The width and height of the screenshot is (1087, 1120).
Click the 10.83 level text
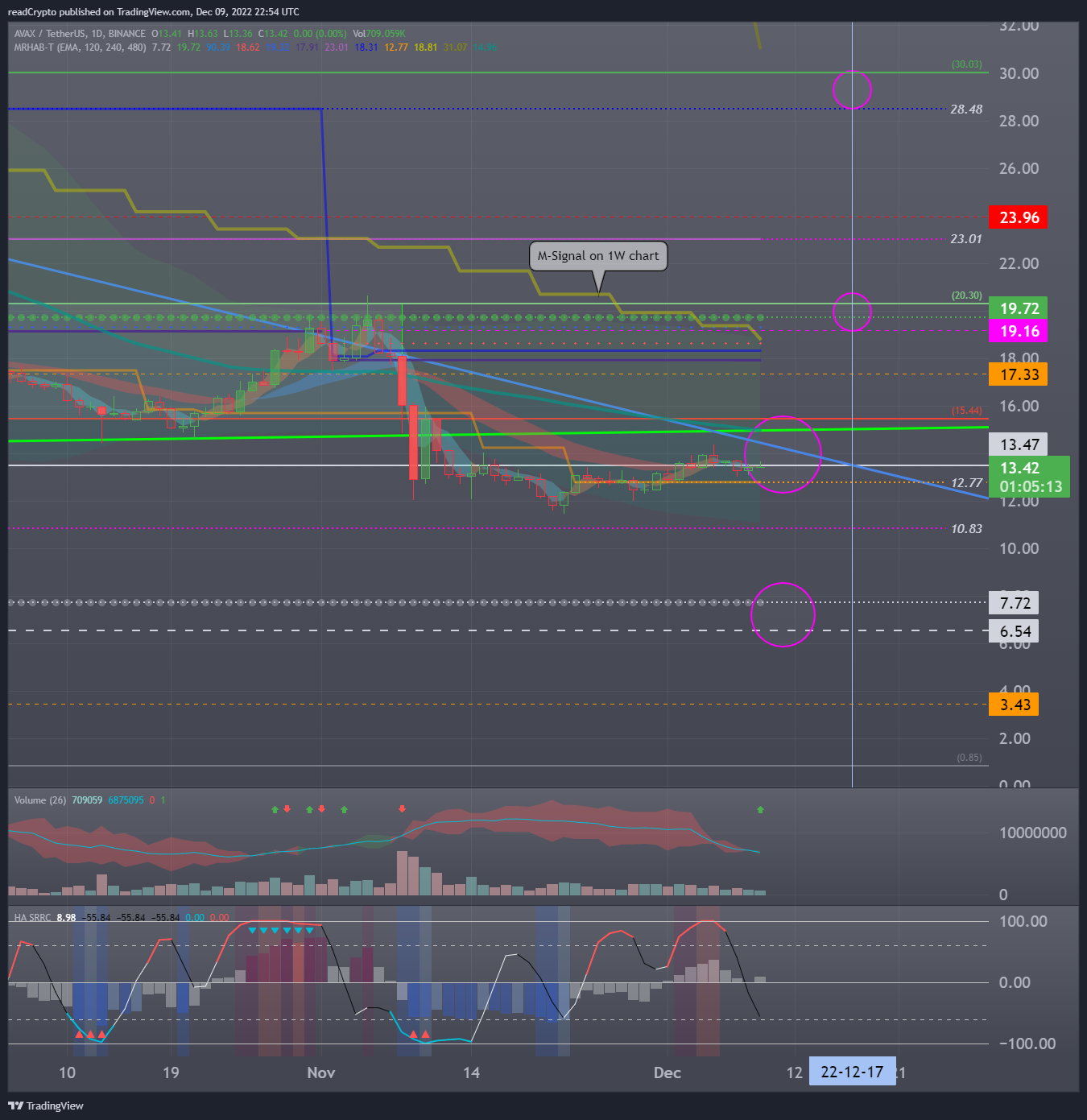pyautogui.click(x=966, y=529)
